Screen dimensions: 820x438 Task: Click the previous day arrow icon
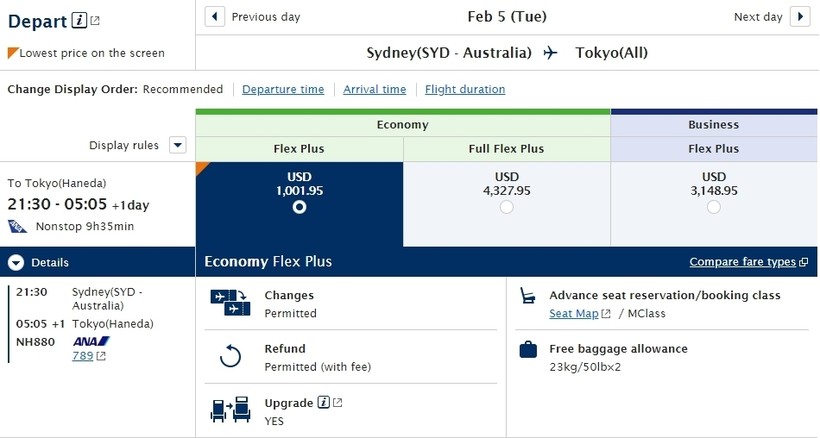[214, 16]
